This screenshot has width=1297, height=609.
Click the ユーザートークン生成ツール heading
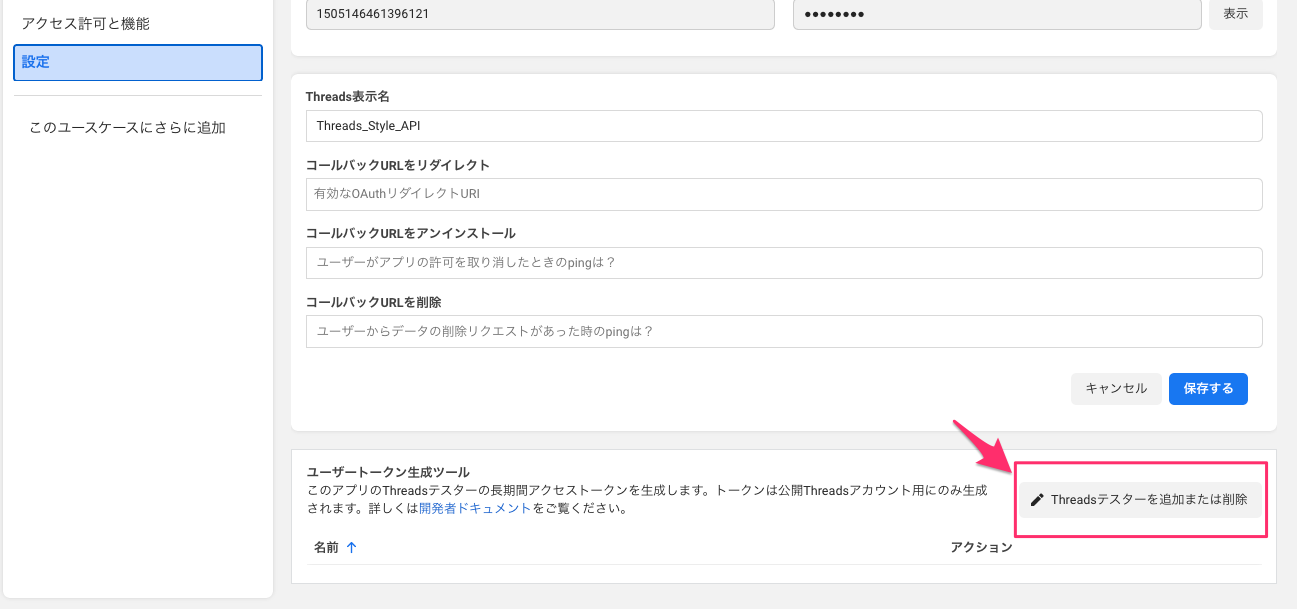point(387,472)
